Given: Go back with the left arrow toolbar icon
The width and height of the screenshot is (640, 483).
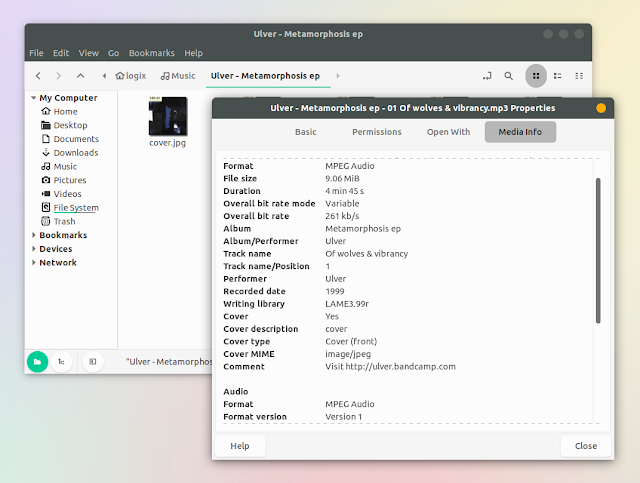Looking at the screenshot, I should [x=38, y=76].
